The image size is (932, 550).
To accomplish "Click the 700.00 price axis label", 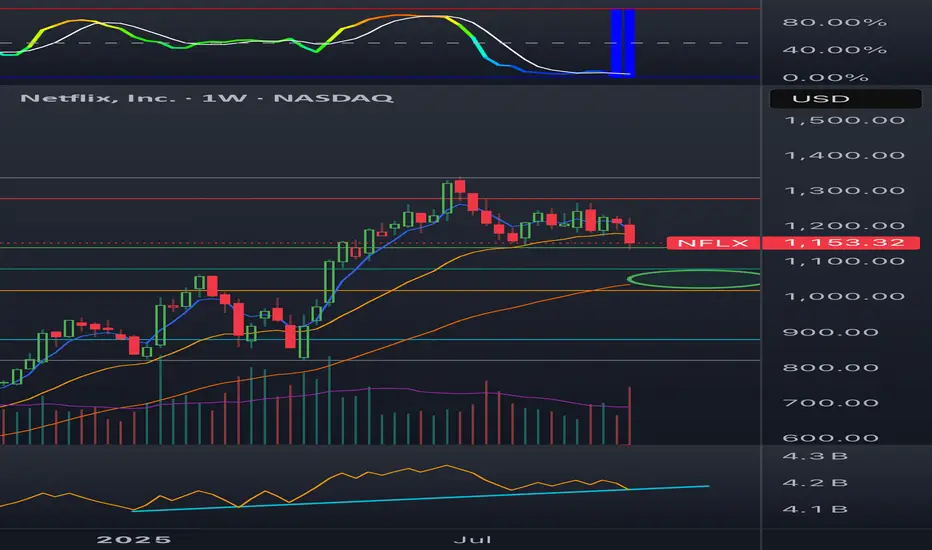I will [831, 403].
